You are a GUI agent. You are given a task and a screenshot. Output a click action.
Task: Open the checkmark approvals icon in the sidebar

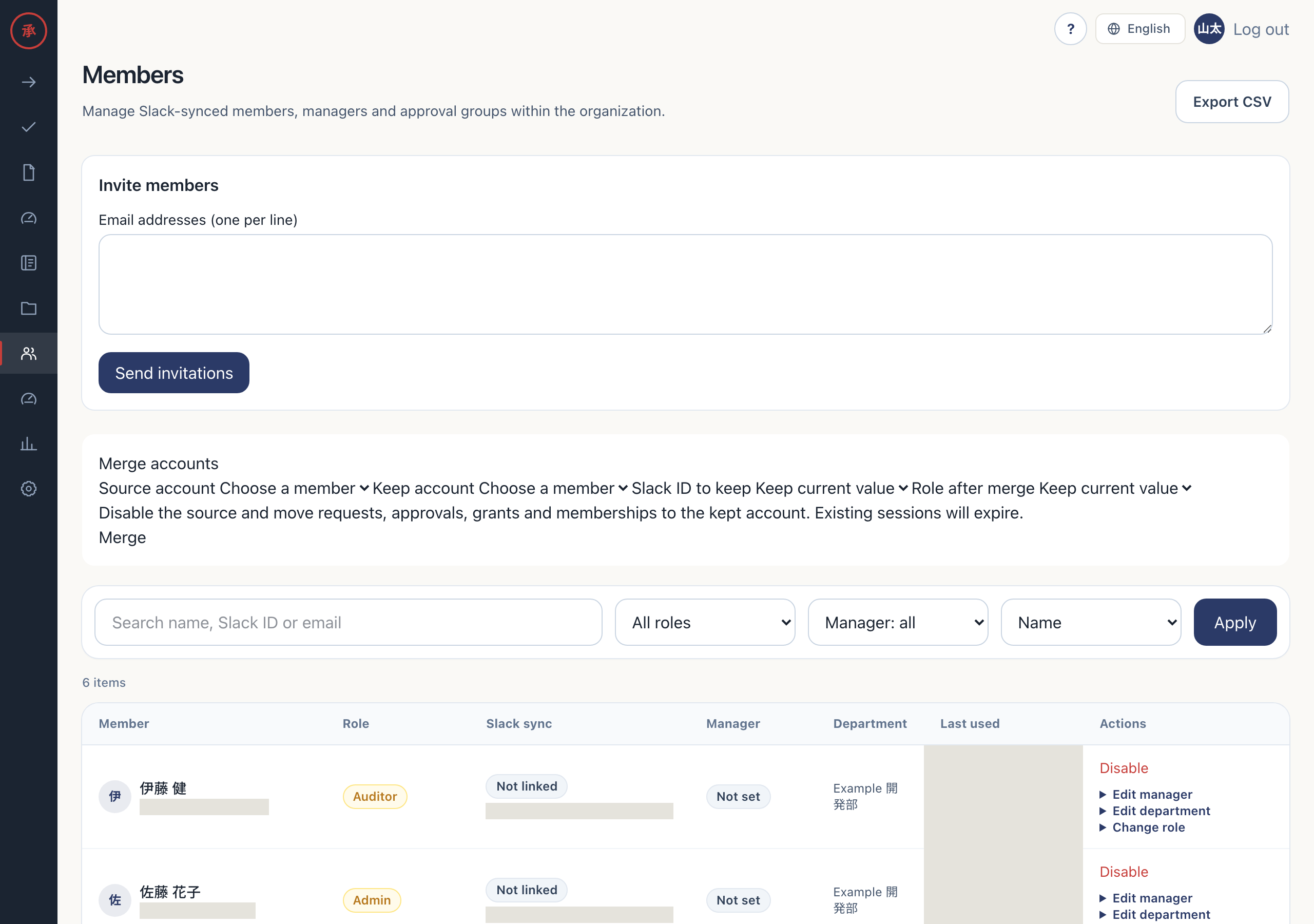pos(29,127)
